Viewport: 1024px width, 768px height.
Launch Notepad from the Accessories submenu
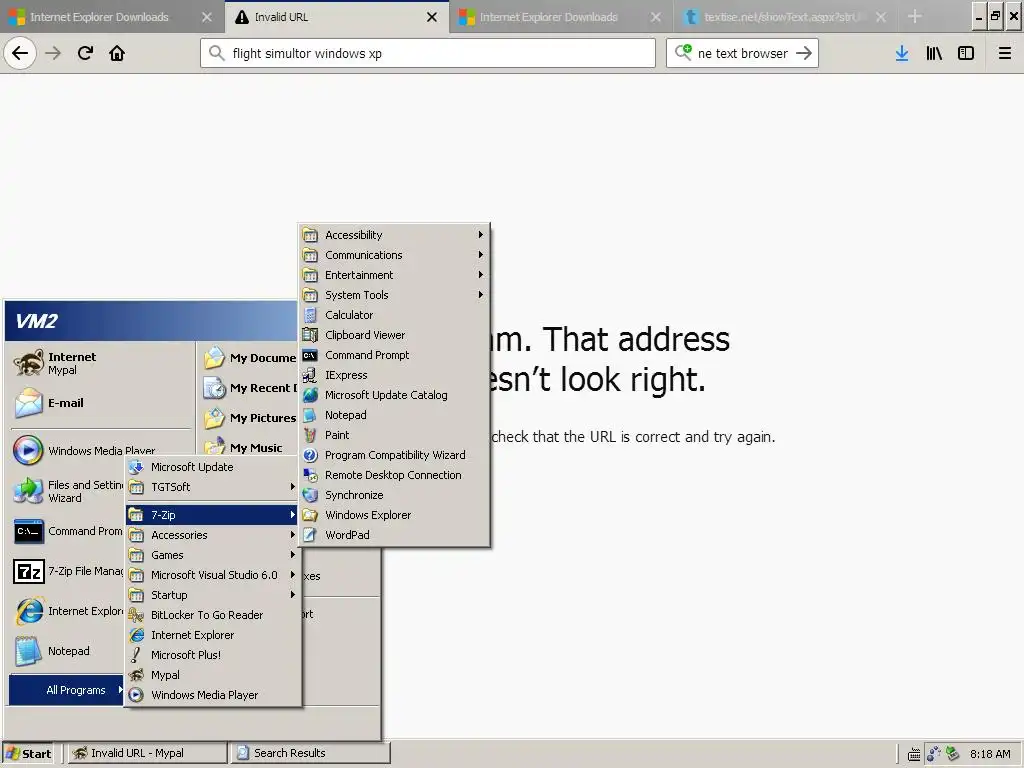coord(394,415)
